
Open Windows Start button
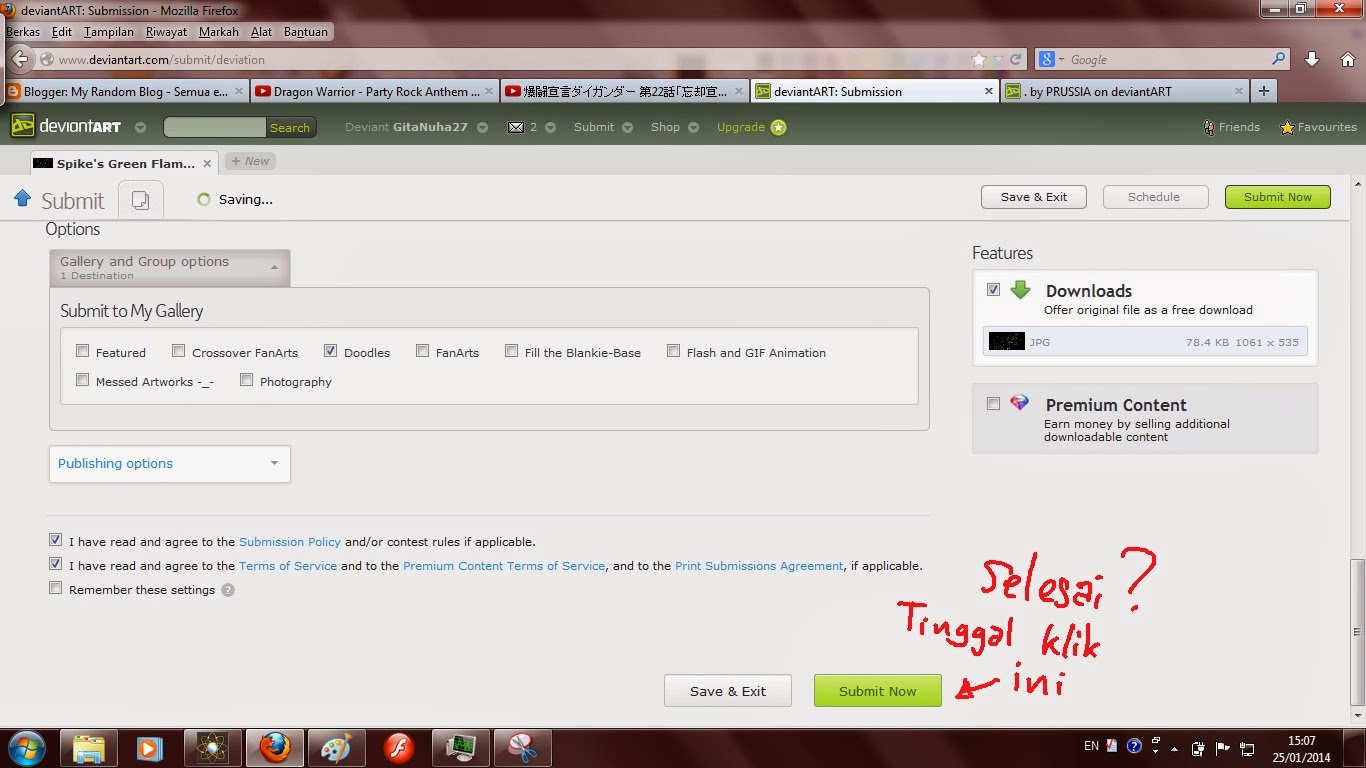(x=26, y=747)
